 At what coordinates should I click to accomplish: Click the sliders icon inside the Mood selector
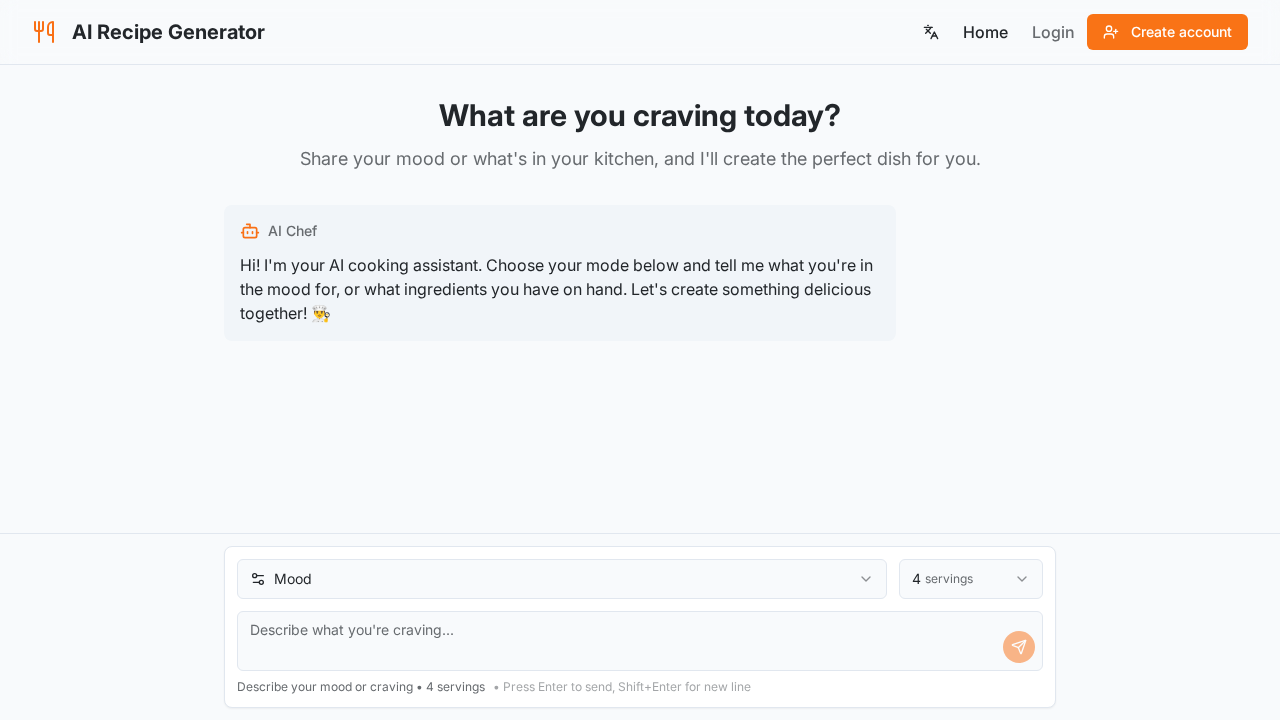(x=256, y=578)
